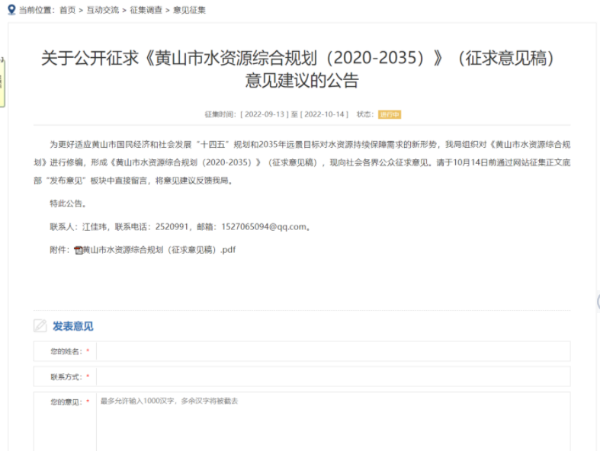Click the location pin icon in breadcrumb
Viewport: 600px width, 451px height.
tap(10, 9)
